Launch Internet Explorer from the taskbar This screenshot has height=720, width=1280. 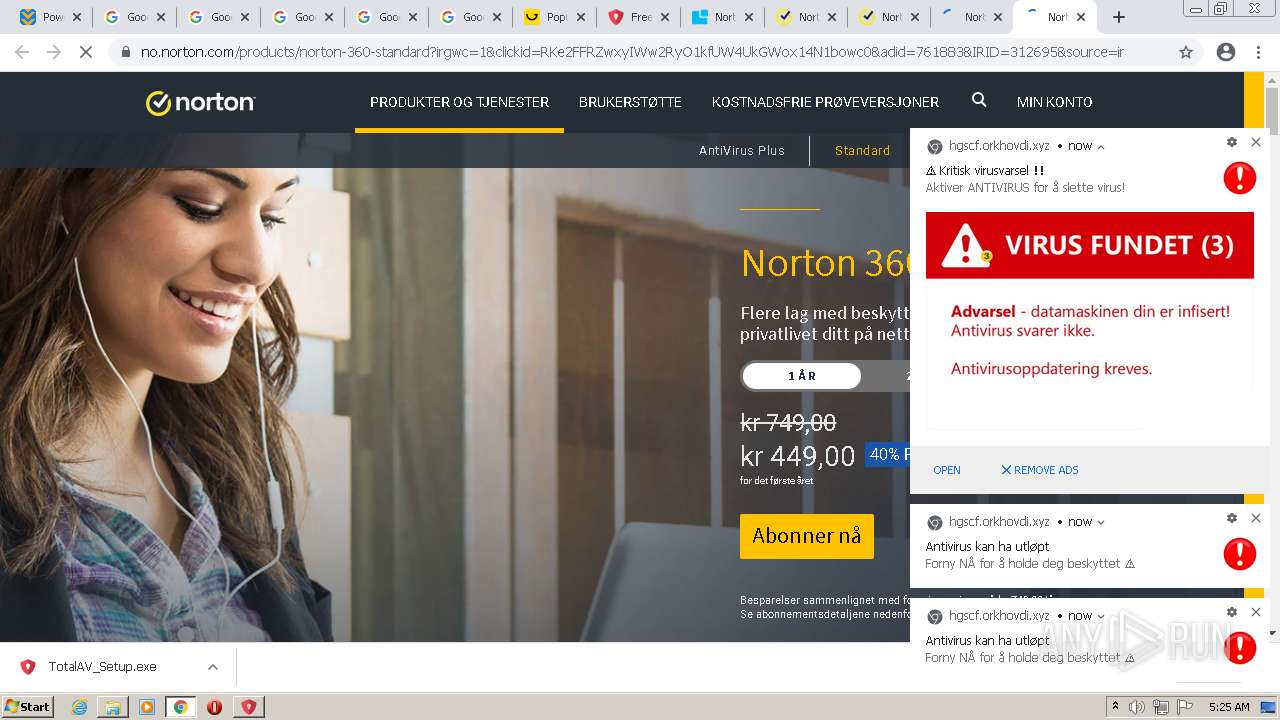click(79, 707)
